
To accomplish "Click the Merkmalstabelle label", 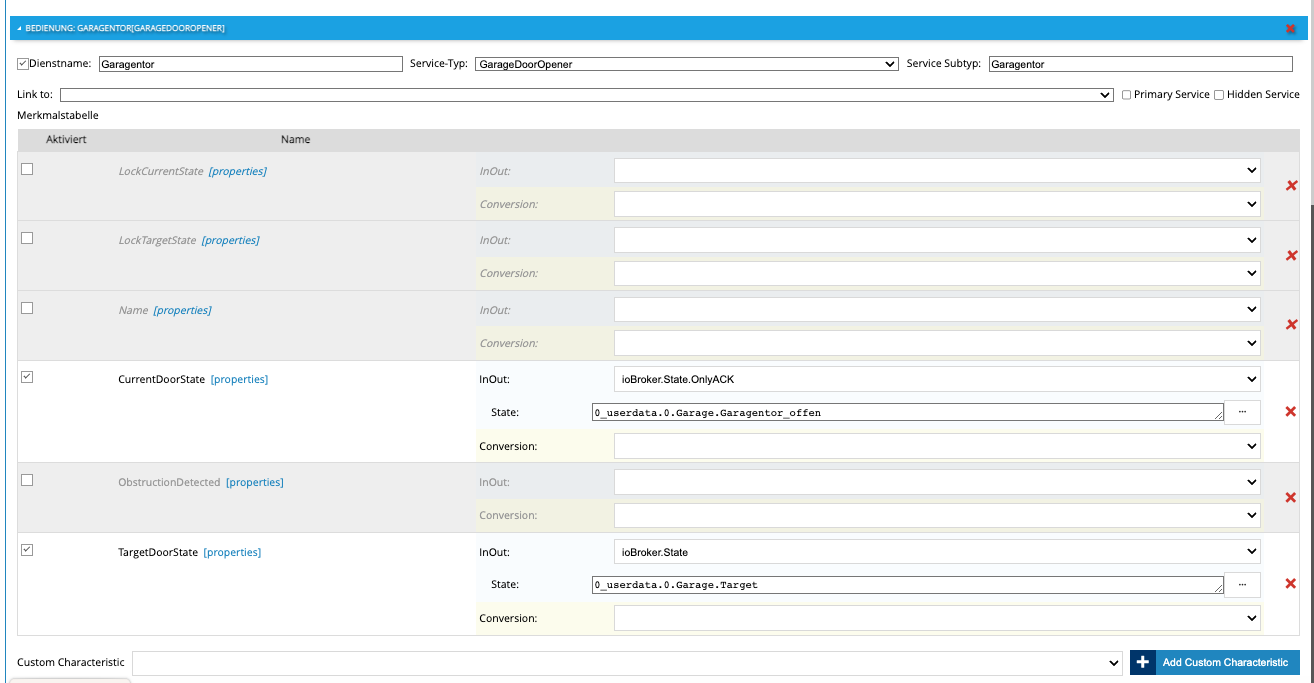I will point(58,115).
